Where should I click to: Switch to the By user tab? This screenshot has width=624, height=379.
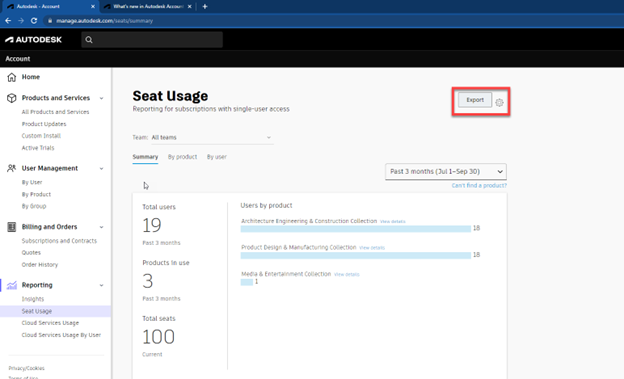point(216,157)
